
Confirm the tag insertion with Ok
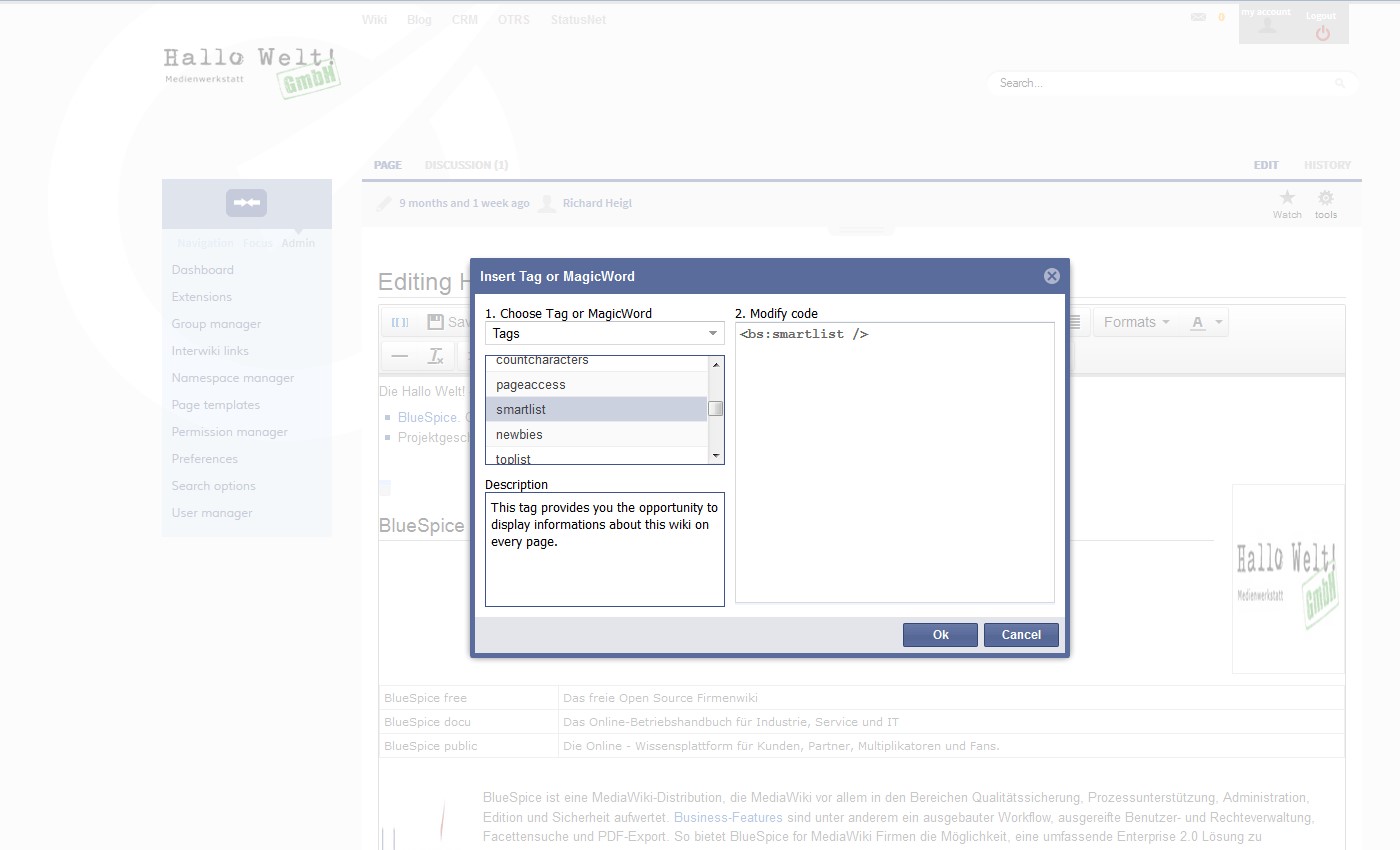(x=939, y=634)
